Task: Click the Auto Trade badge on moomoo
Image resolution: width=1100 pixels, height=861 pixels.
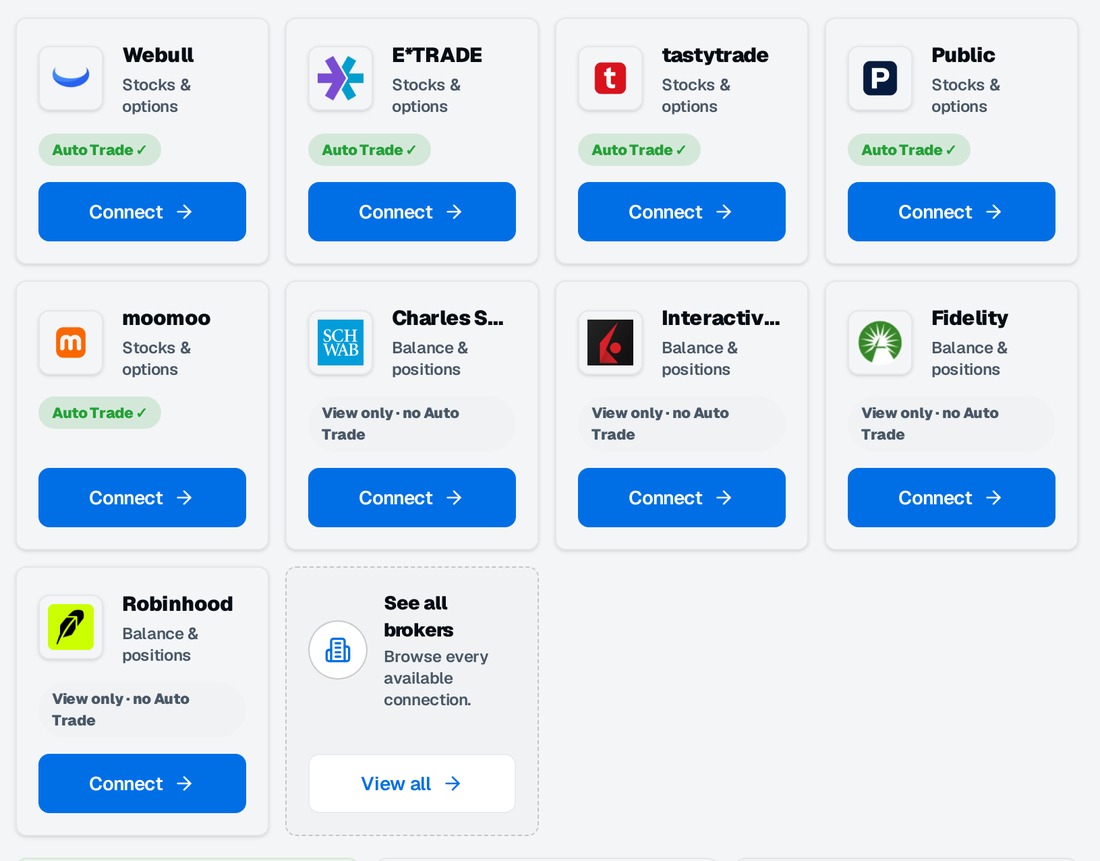Action: click(x=100, y=413)
